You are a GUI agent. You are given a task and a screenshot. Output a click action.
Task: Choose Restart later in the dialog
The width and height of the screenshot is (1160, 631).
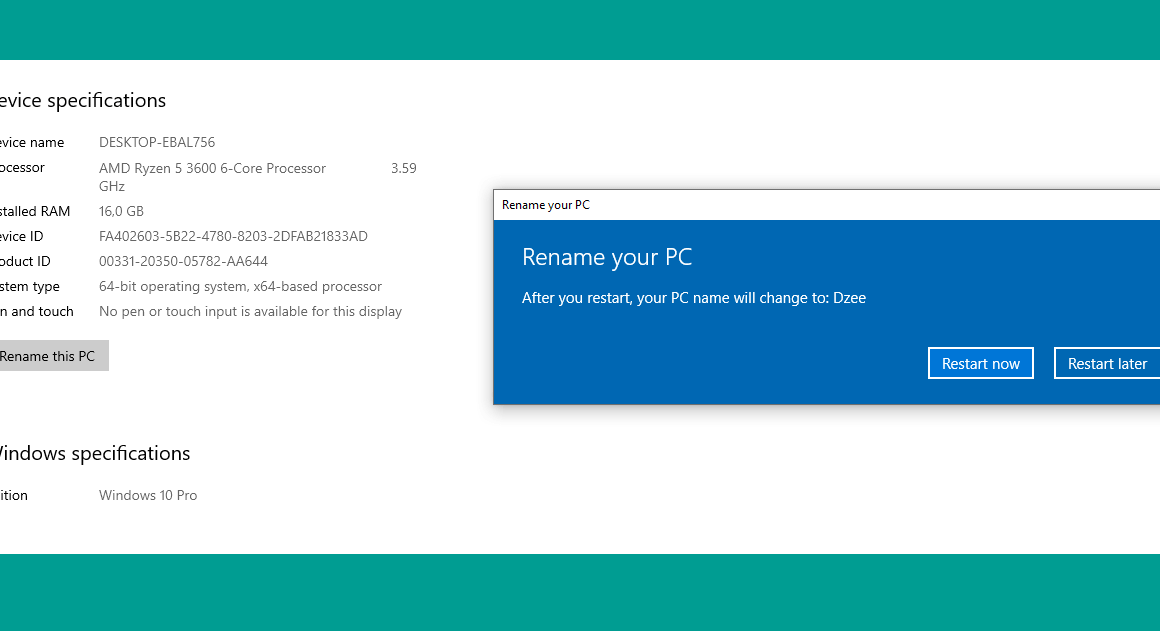pyautogui.click(x=1107, y=363)
